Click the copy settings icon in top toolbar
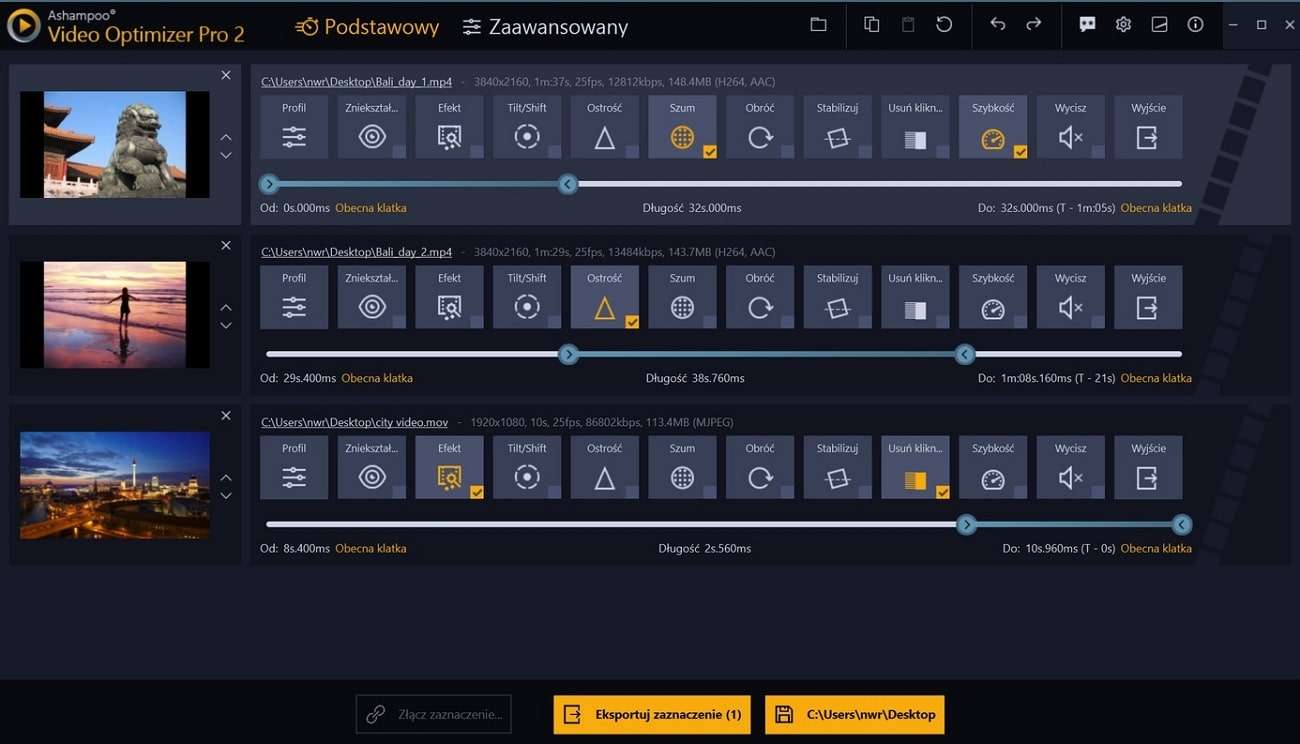 click(872, 25)
